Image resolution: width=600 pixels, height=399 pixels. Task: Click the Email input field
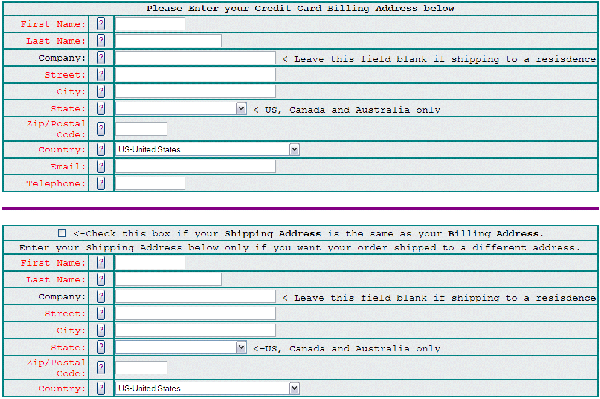point(195,166)
